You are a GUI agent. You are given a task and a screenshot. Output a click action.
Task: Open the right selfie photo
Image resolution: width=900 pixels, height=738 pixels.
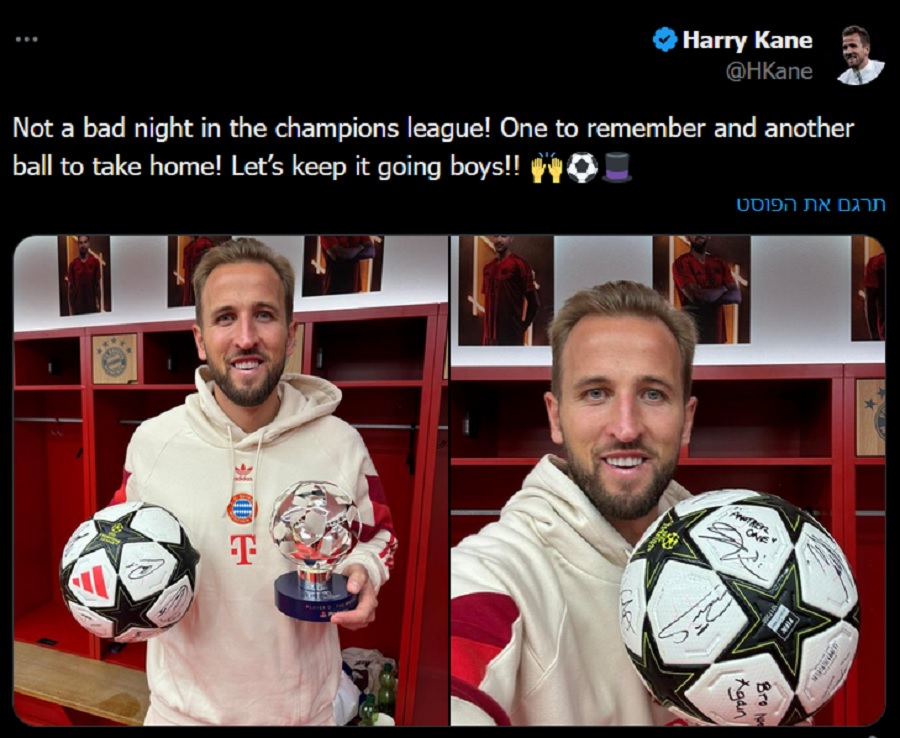(668, 480)
